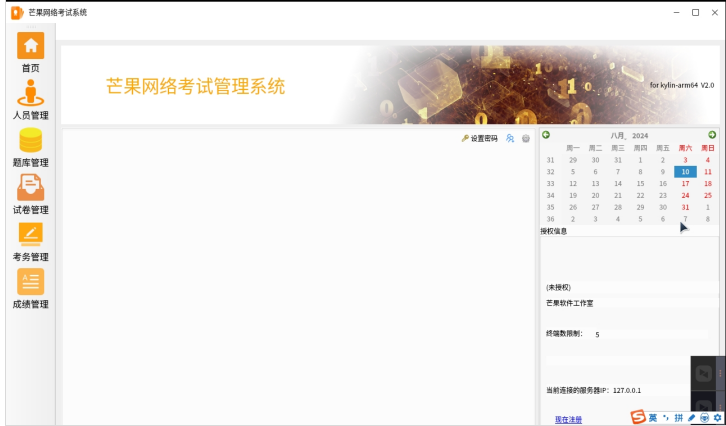Toggle 英 English input mode
This screenshot has width=726, height=426.
[653, 417]
